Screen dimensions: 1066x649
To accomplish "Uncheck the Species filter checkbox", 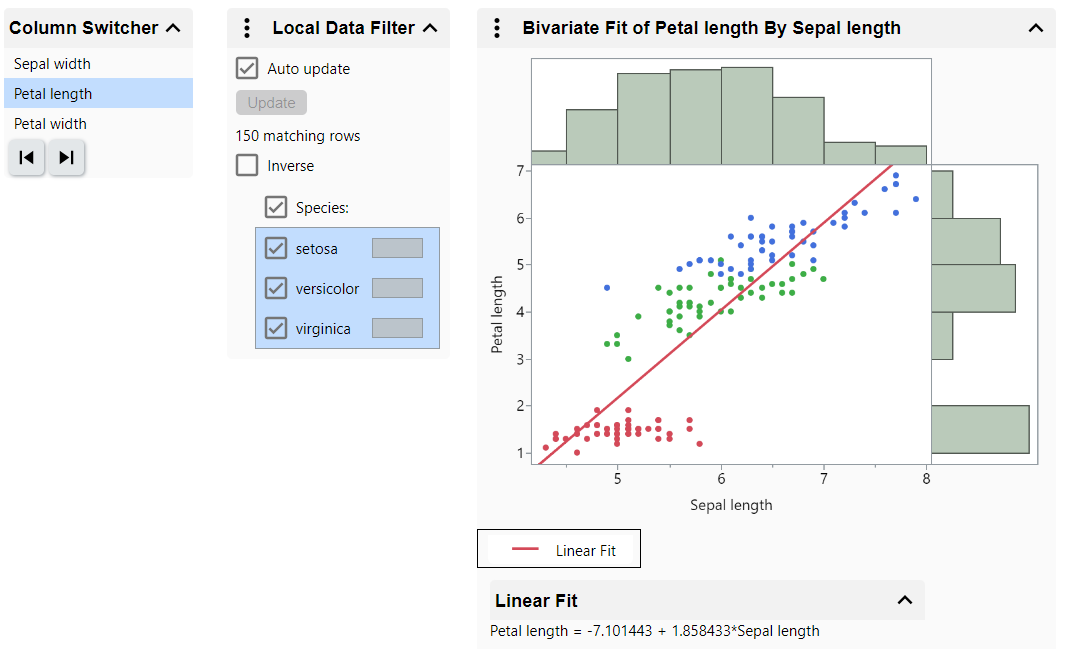I will click(276, 208).
